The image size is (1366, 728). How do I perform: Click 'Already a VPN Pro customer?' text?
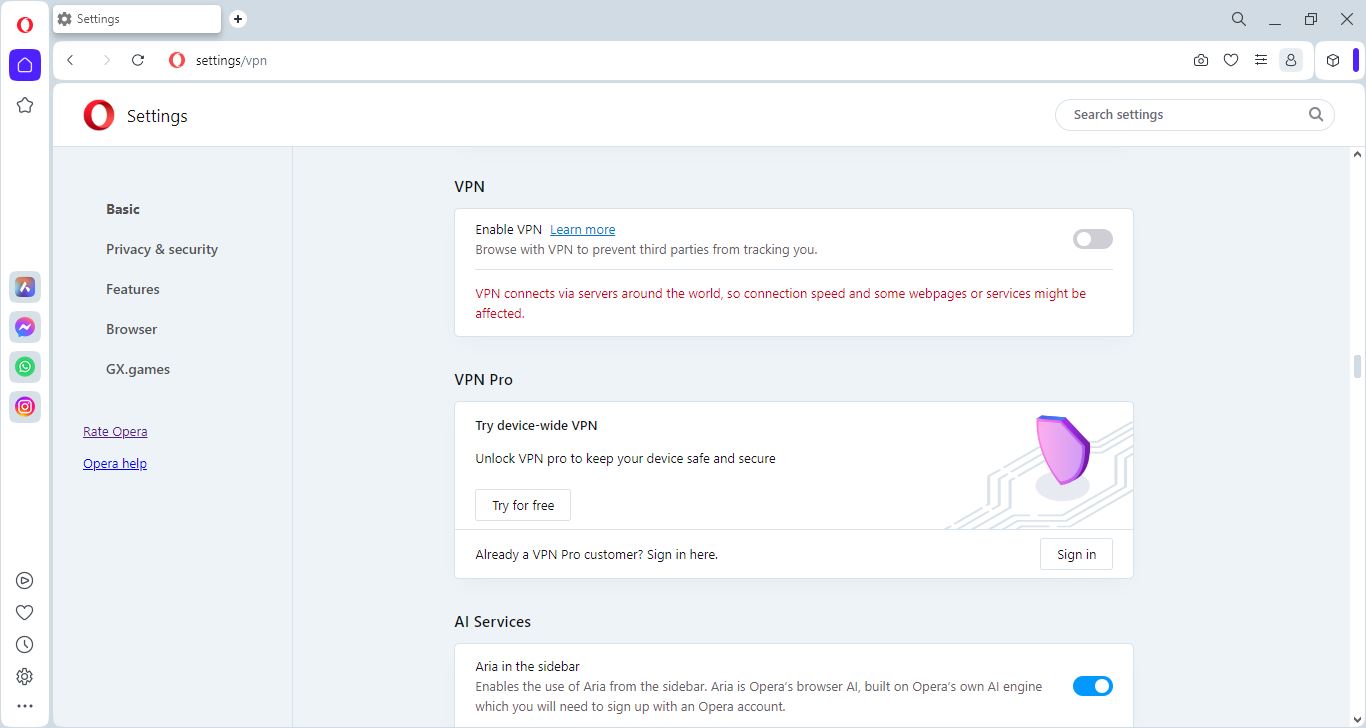[596, 554]
